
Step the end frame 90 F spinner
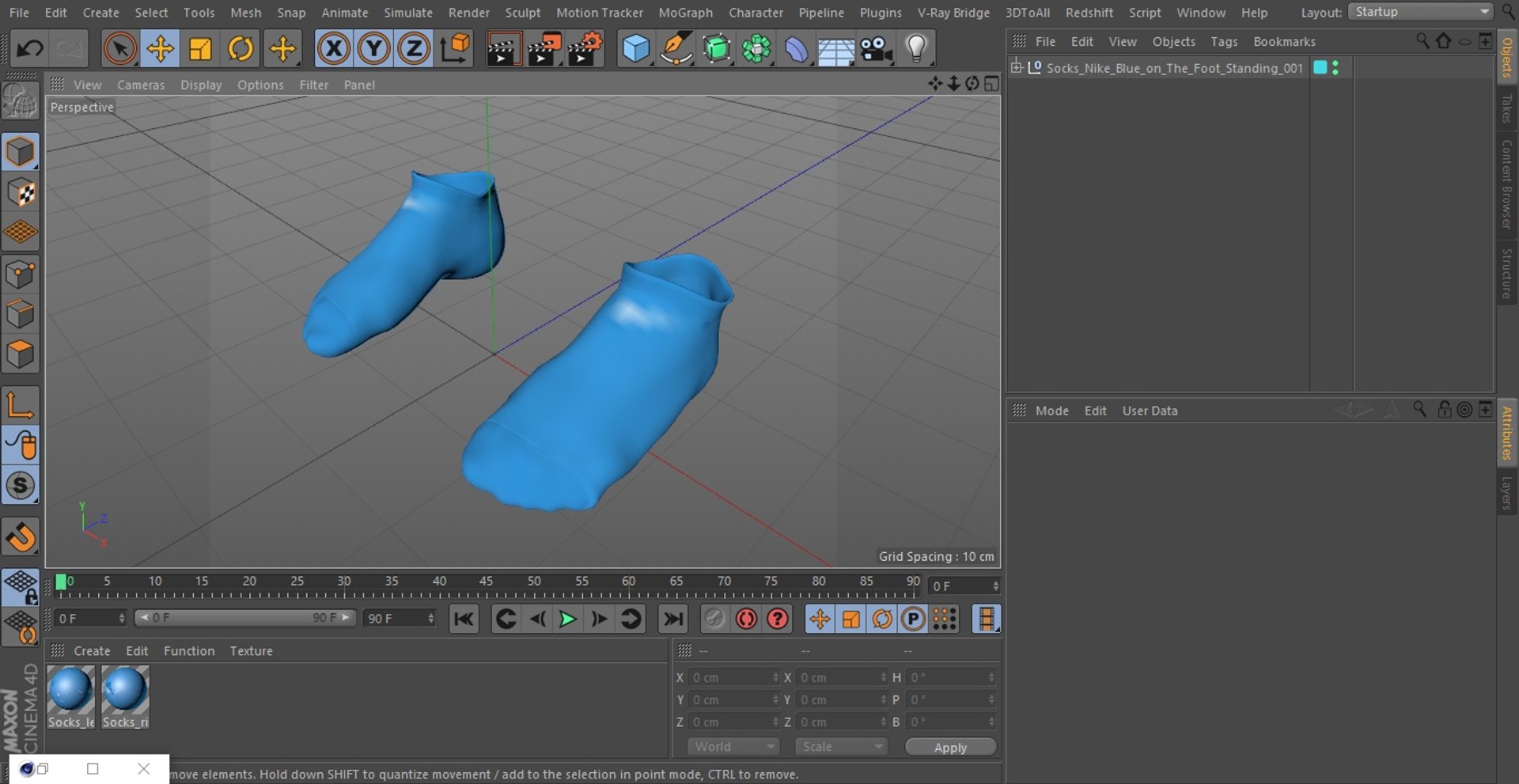(431, 618)
